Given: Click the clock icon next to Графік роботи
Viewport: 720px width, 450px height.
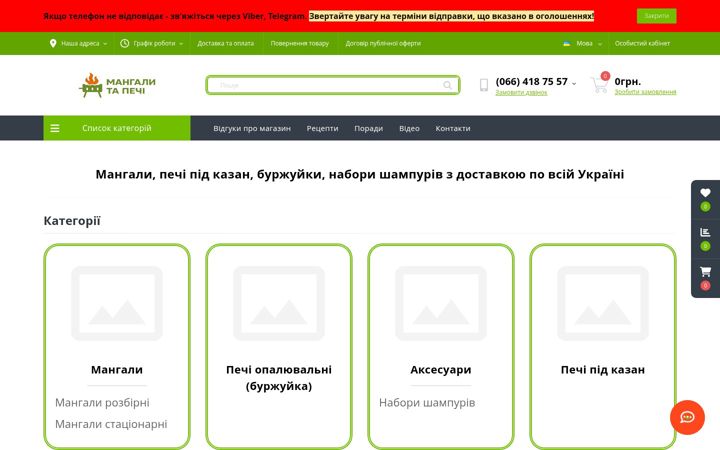Looking at the screenshot, I should (124, 43).
